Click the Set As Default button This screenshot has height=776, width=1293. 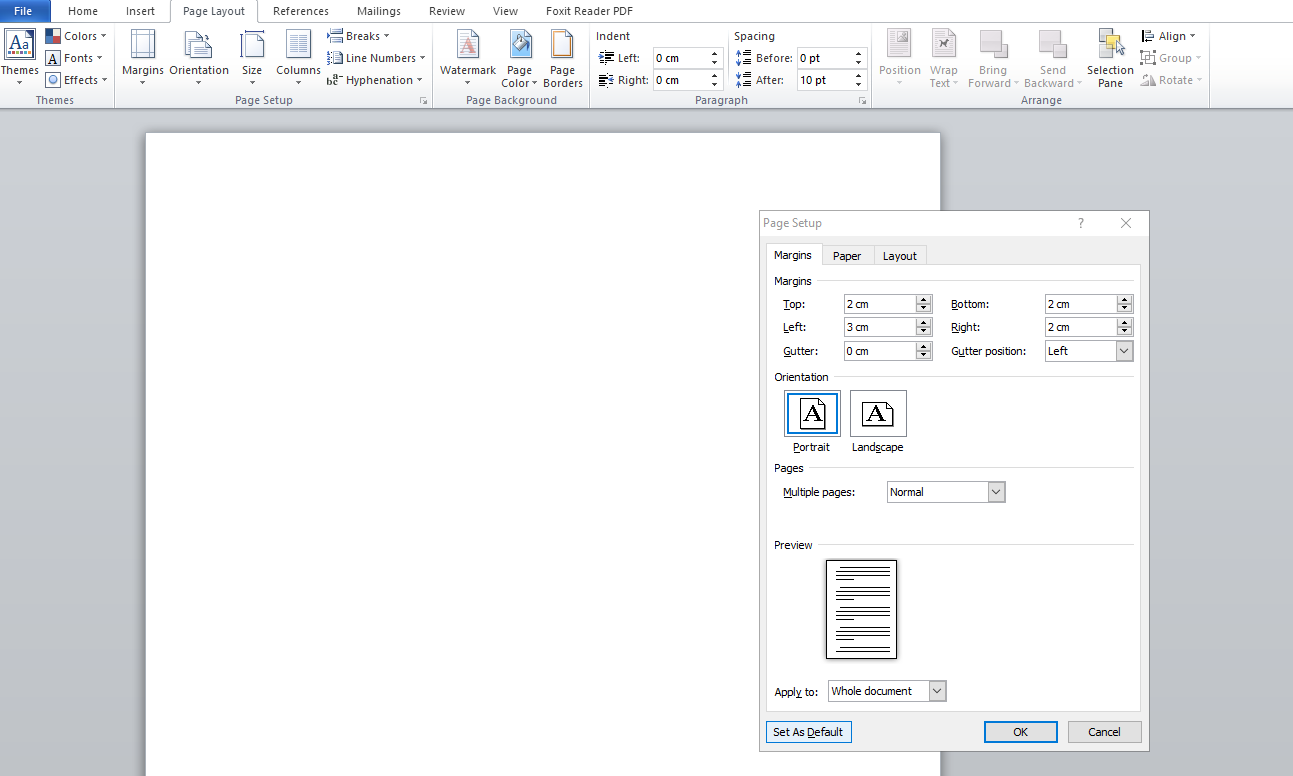tap(808, 732)
